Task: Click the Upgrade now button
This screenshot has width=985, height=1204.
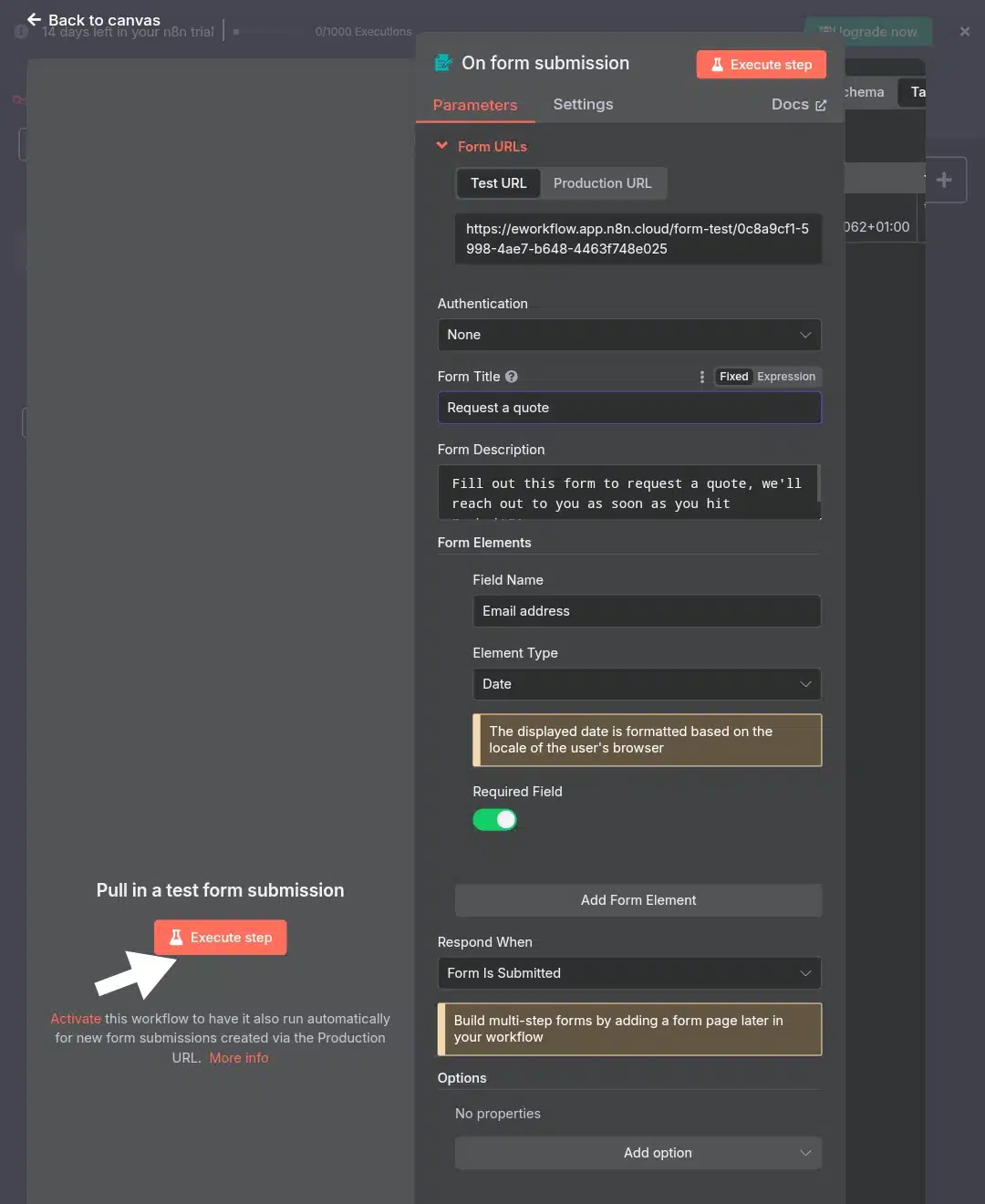Action: (x=869, y=32)
